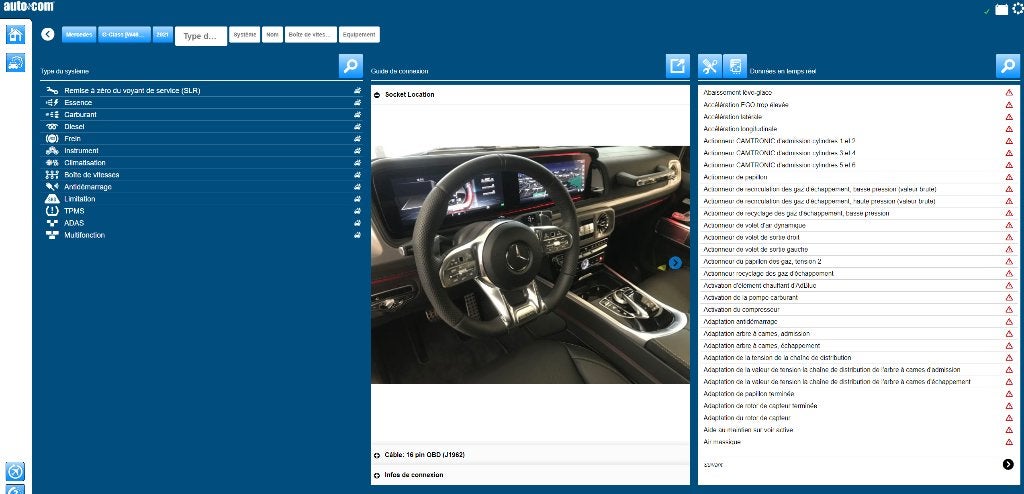This screenshot has width=1024, height=494.
Task: Select Activation d'élément chauffant d'AdBlue
Action: pos(858,286)
